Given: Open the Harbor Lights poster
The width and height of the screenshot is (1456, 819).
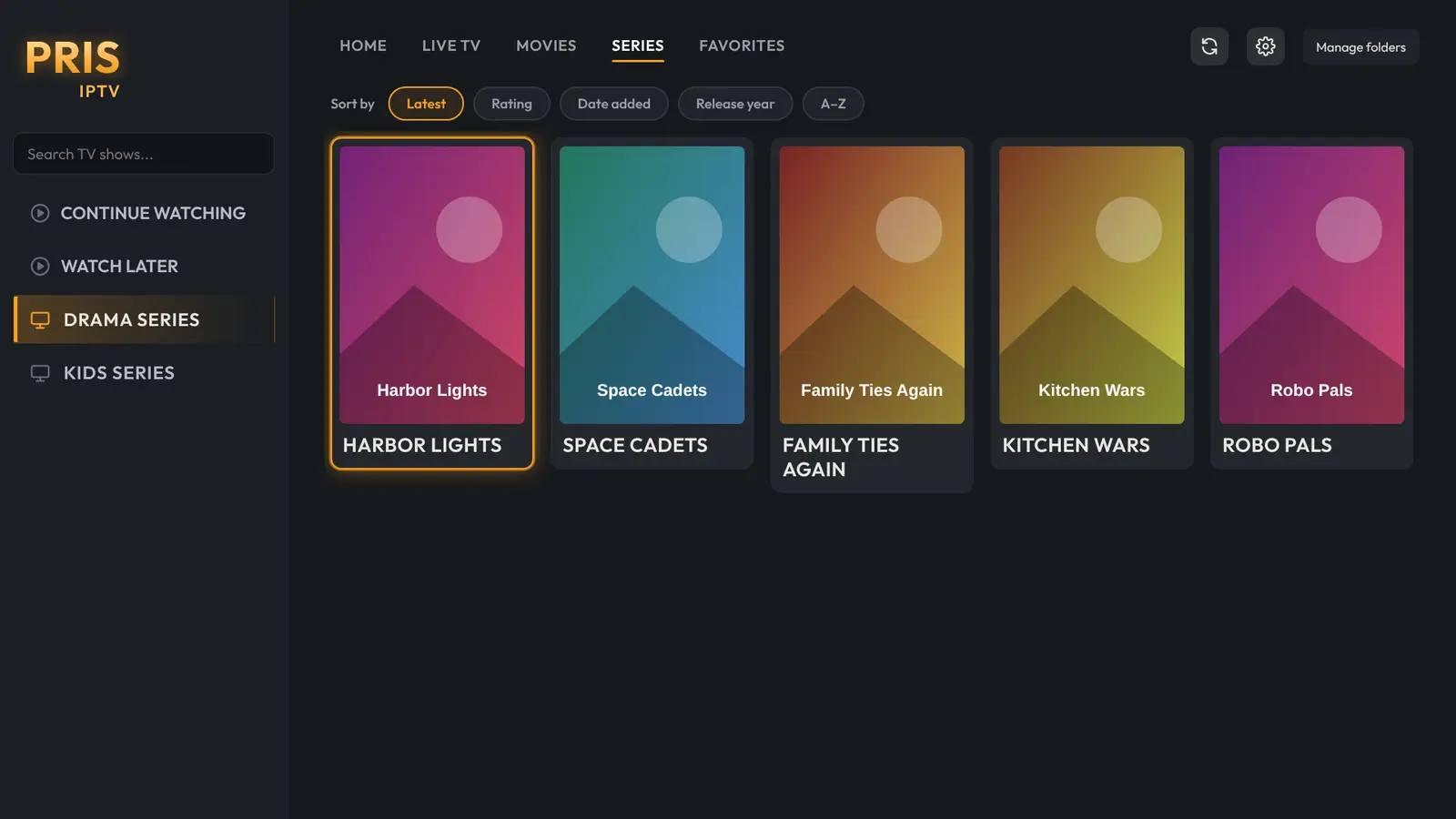Looking at the screenshot, I should pos(432,285).
